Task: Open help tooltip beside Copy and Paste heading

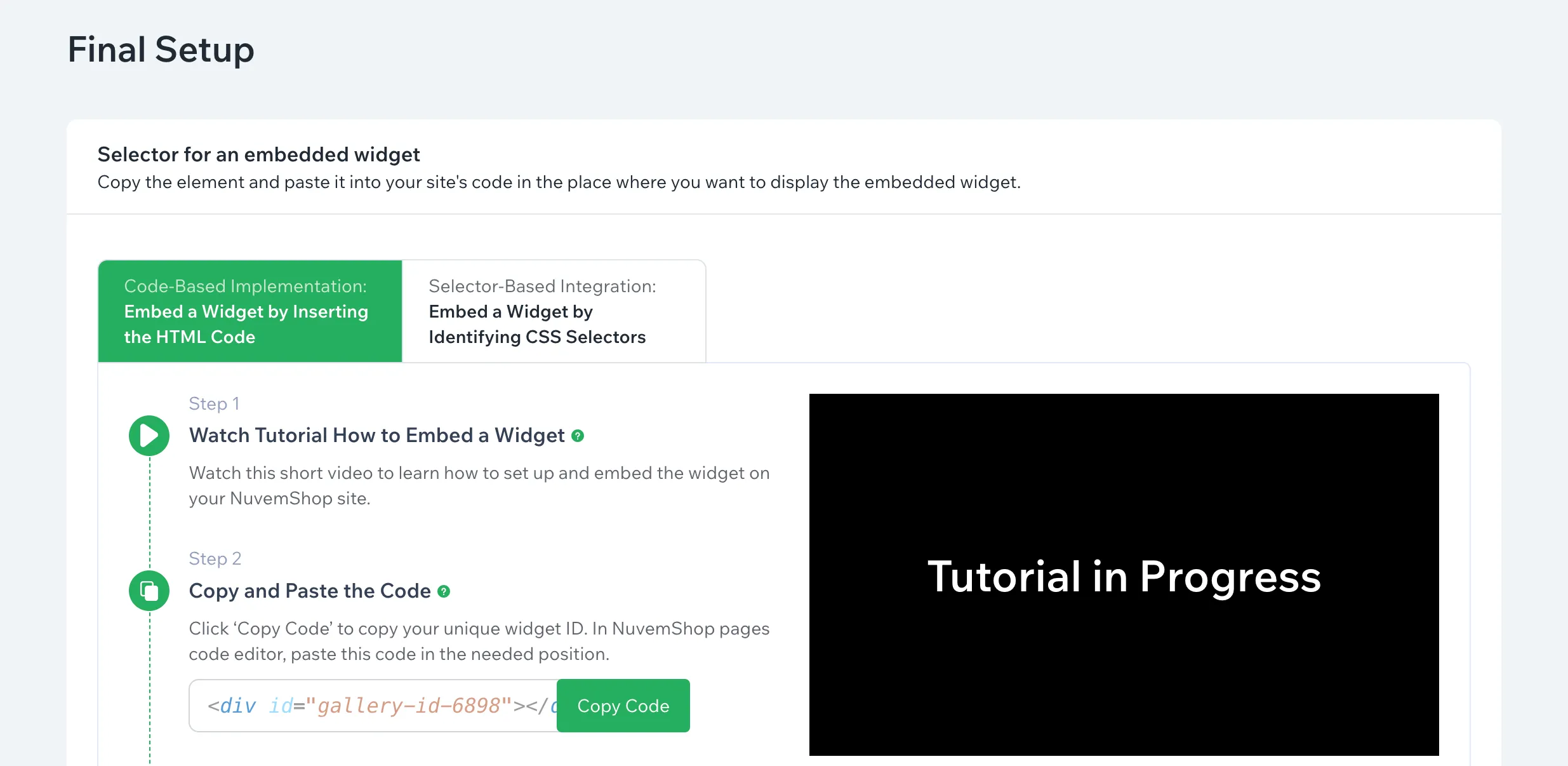Action: click(444, 591)
